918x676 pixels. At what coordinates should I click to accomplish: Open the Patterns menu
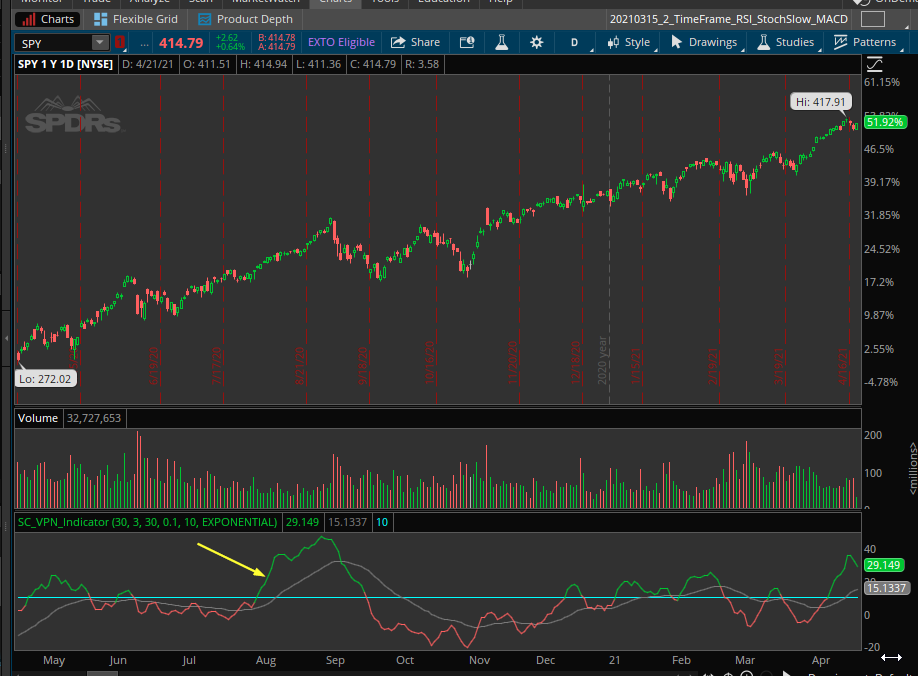coord(865,42)
